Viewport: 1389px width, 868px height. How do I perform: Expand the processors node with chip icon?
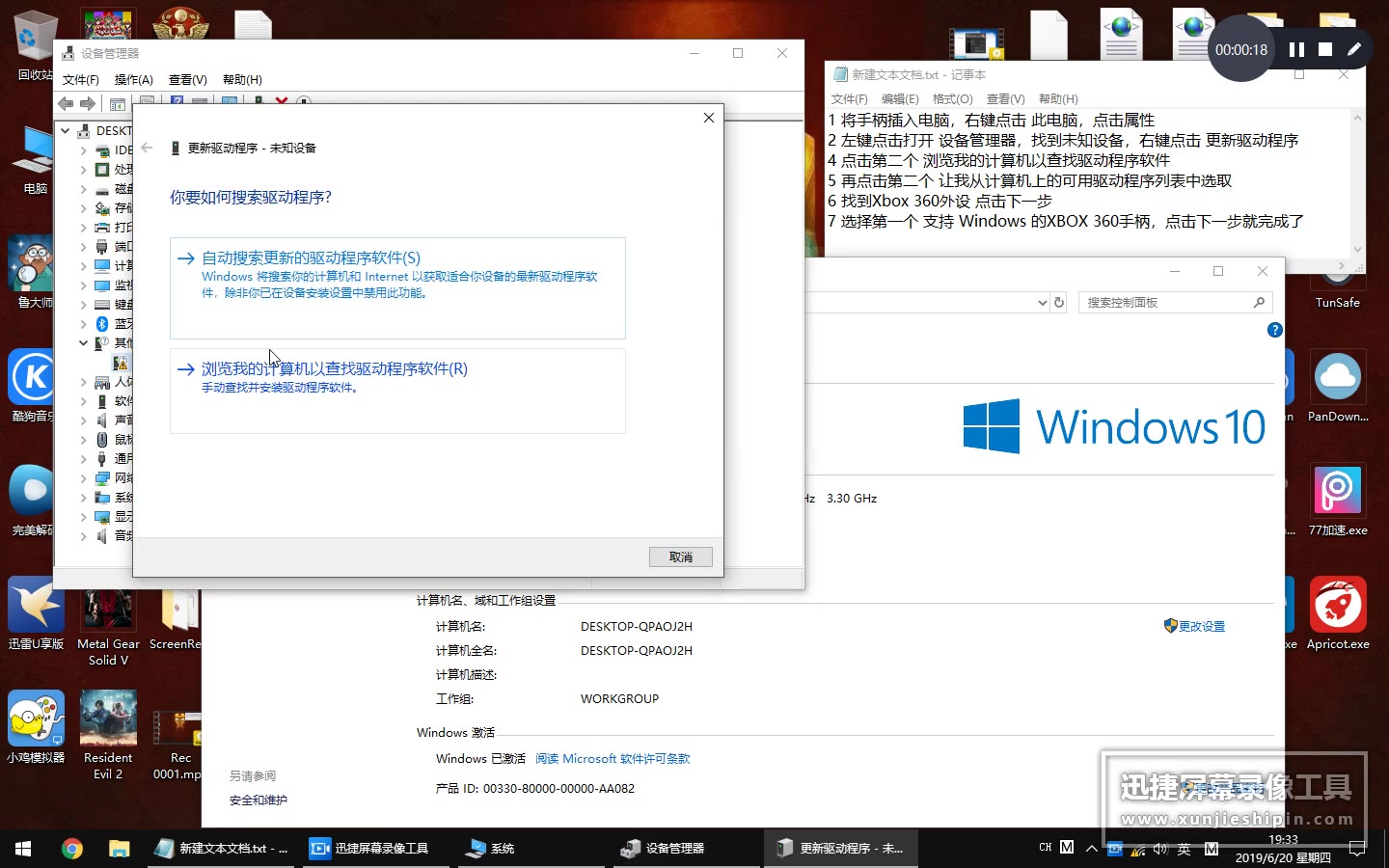(83, 170)
